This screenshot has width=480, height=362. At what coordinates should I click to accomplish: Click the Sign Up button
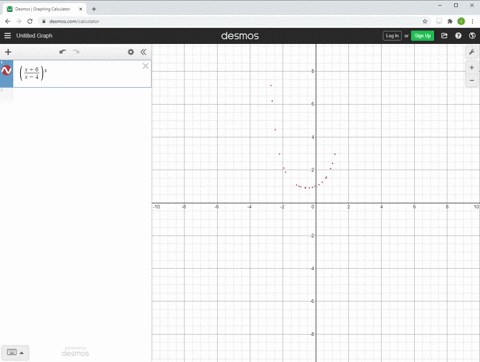pyautogui.click(x=422, y=36)
